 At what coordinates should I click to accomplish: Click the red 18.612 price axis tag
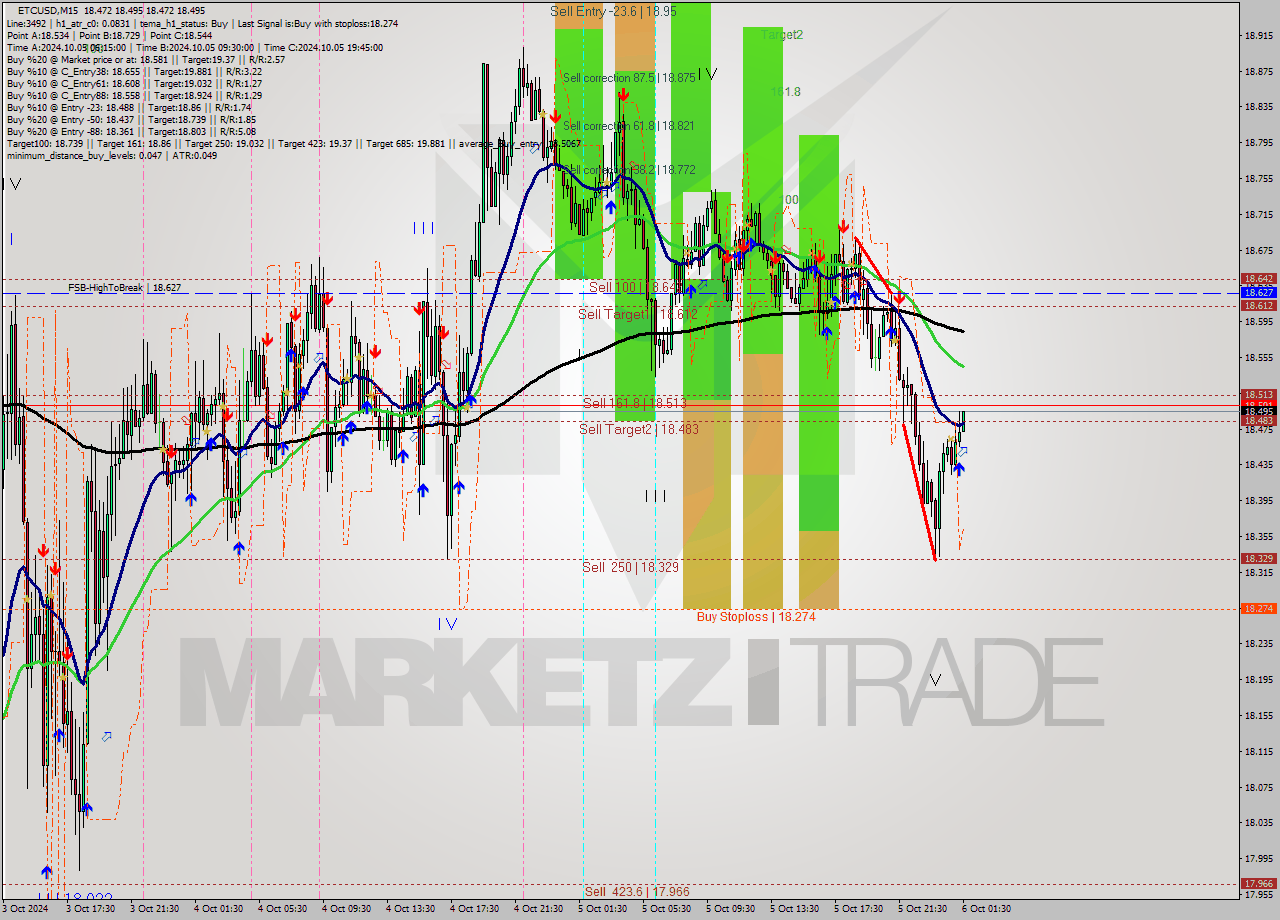[1258, 306]
